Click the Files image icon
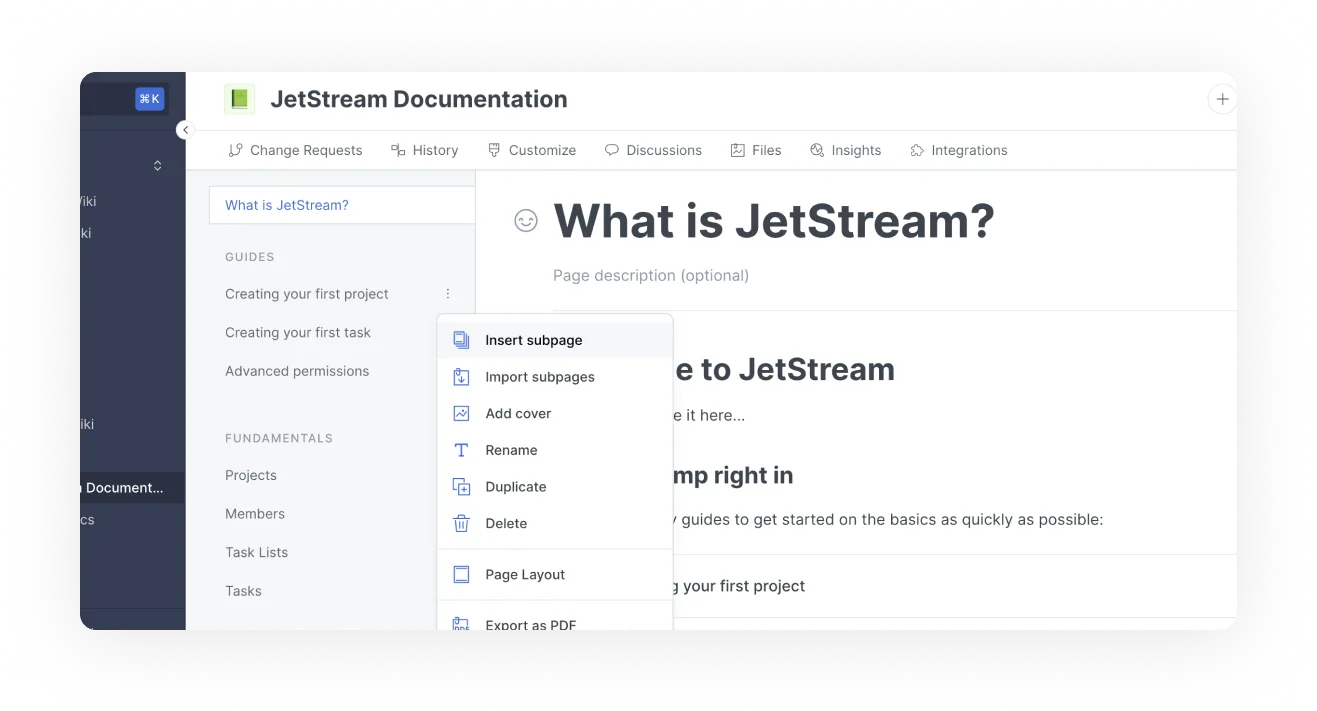The height and width of the screenshot is (711, 1317). 738,150
